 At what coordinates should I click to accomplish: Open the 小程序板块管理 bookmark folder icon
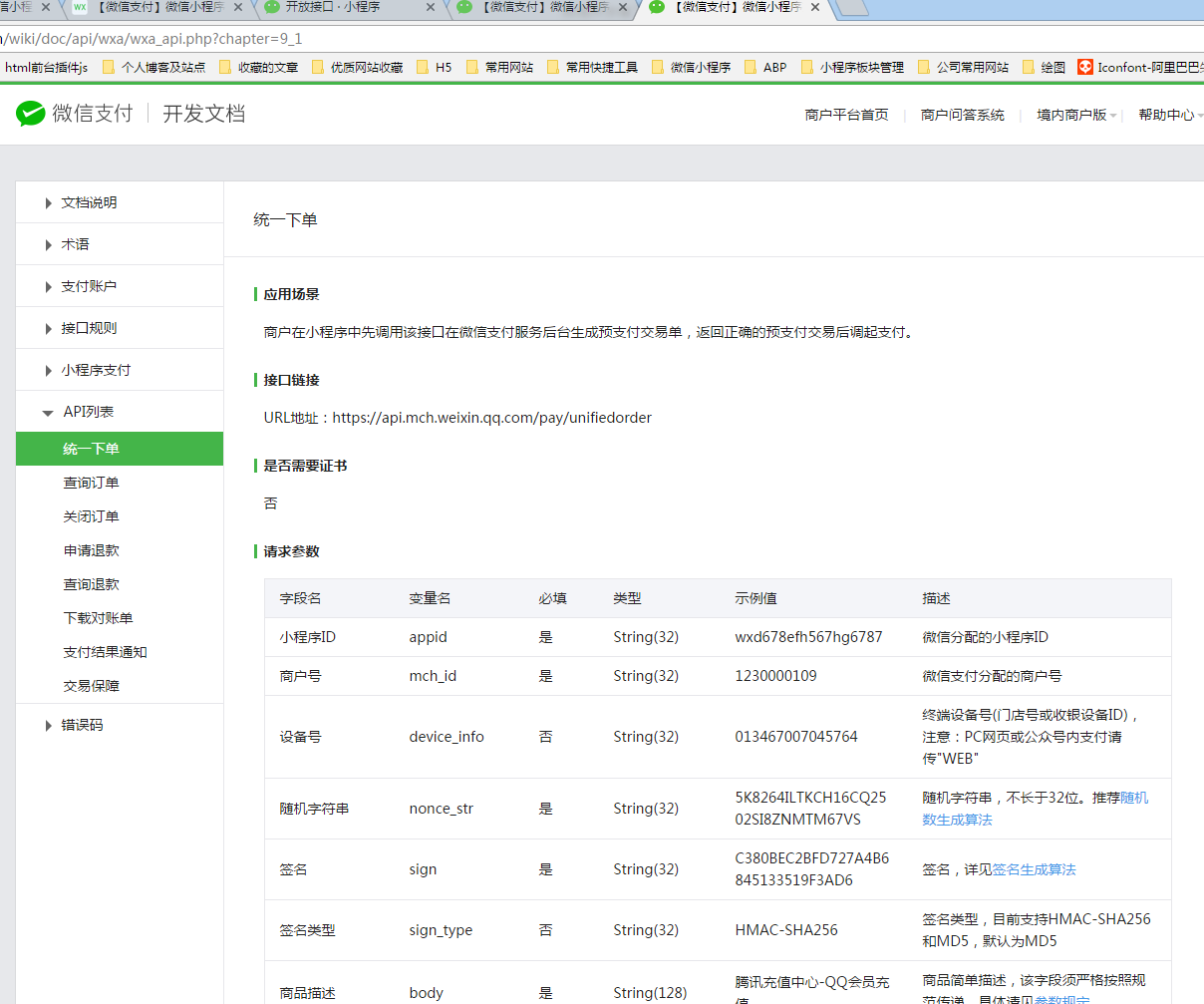[807, 68]
